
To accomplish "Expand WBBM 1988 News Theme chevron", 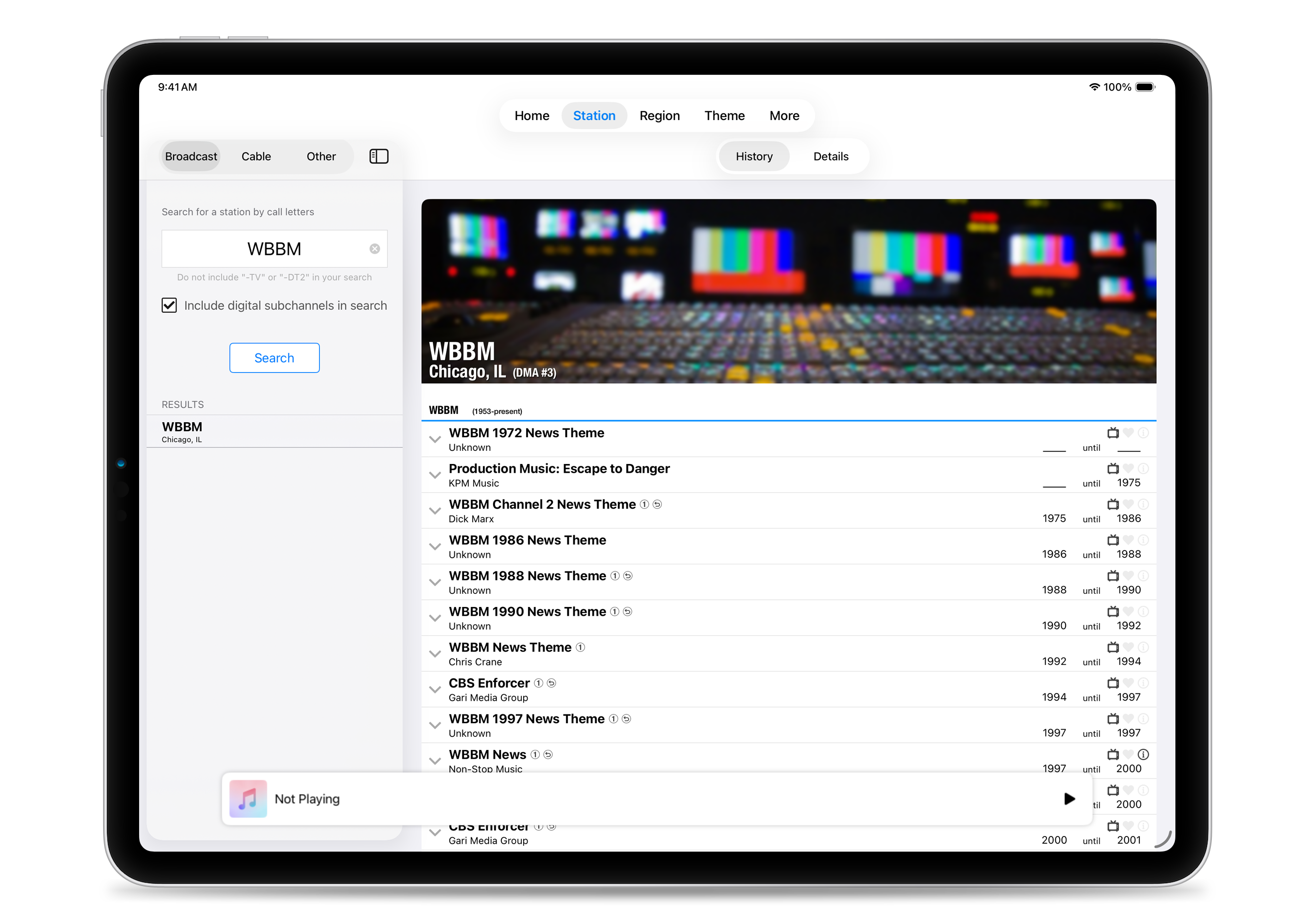I will click(x=435, y=583).
